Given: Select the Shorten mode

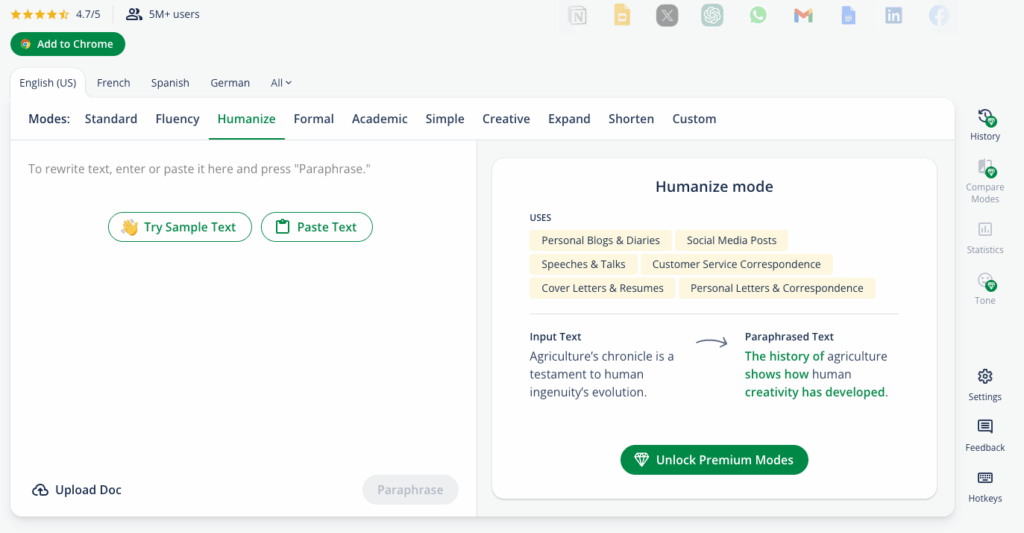Looking at the screenshot, I should pos(631,119).
